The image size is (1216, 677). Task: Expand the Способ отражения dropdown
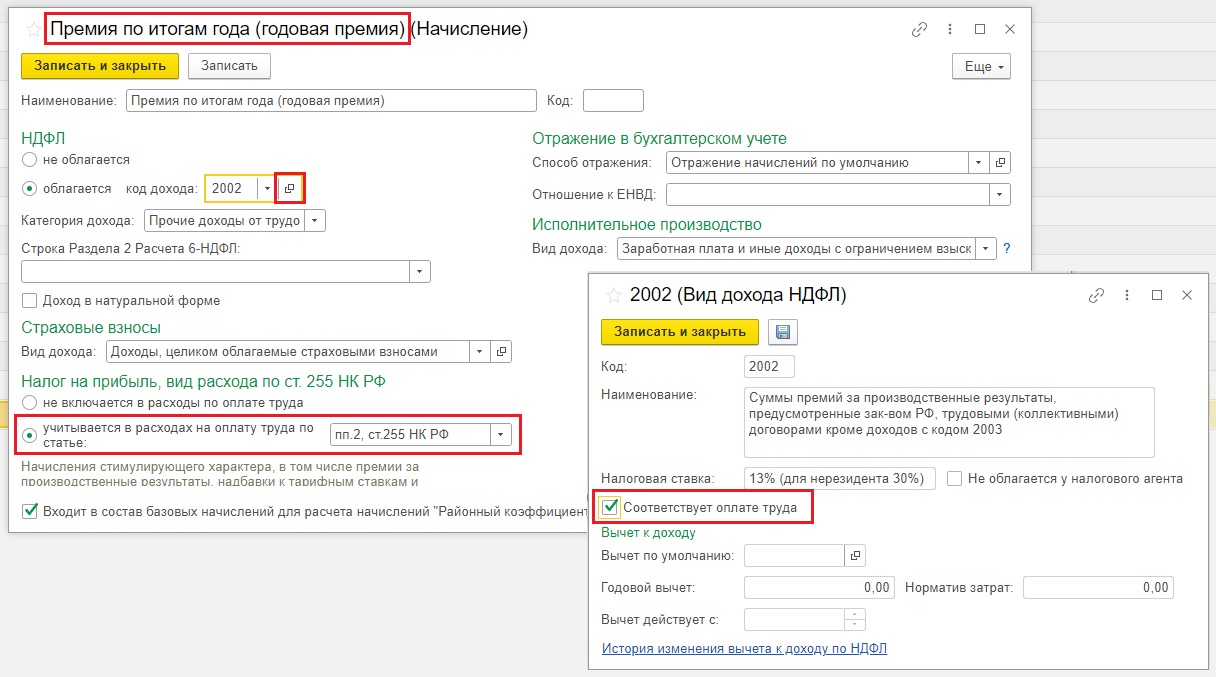979,162
